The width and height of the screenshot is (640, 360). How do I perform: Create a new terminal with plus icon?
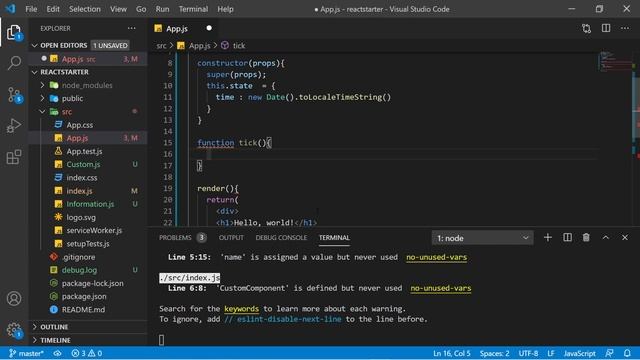click(x=548, y=238)
